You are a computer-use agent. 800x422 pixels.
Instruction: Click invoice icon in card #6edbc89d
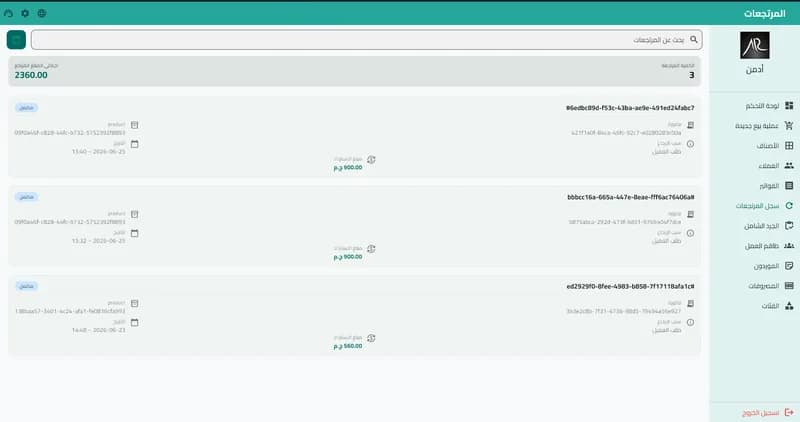[x=690, y=125]
